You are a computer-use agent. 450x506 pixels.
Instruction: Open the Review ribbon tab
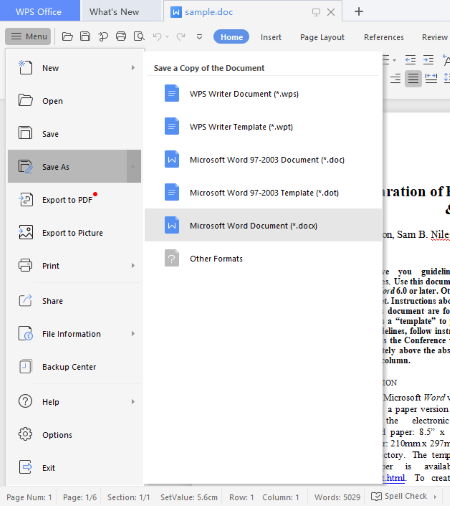[435, 37]
